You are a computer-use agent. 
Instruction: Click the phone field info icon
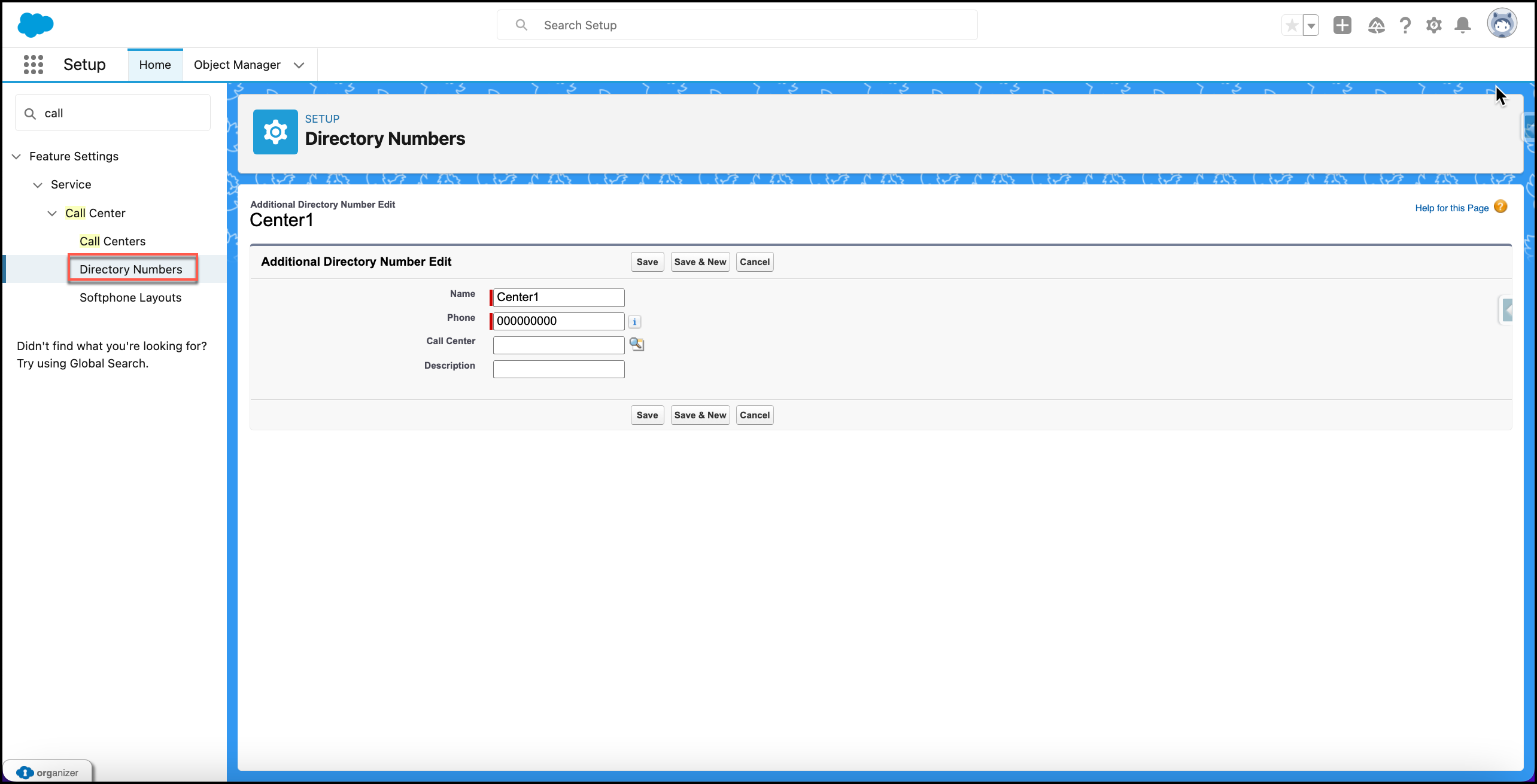click(x=634, y=322)
